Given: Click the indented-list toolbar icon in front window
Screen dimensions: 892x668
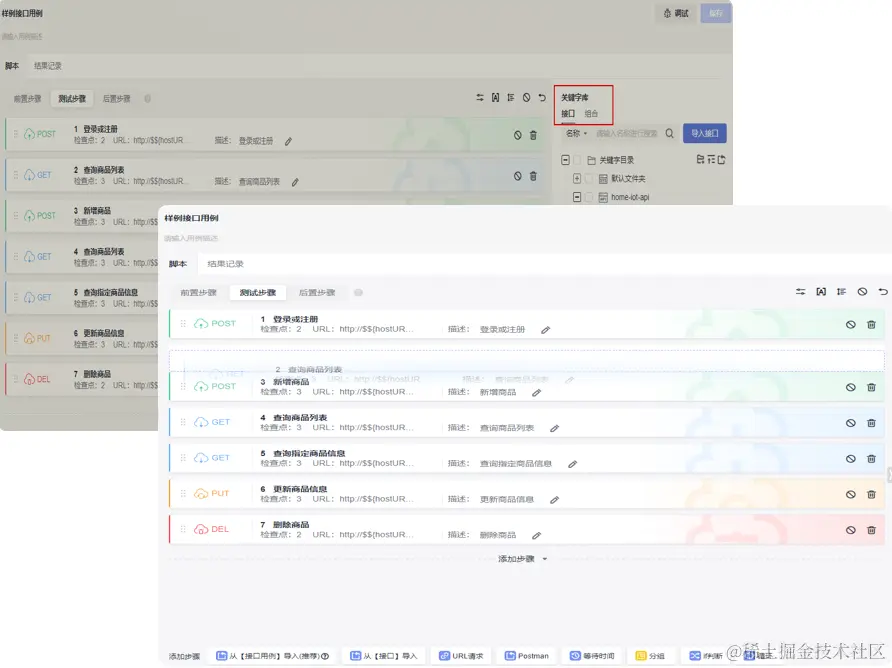Looking at the screenshot, I should 841,292.
